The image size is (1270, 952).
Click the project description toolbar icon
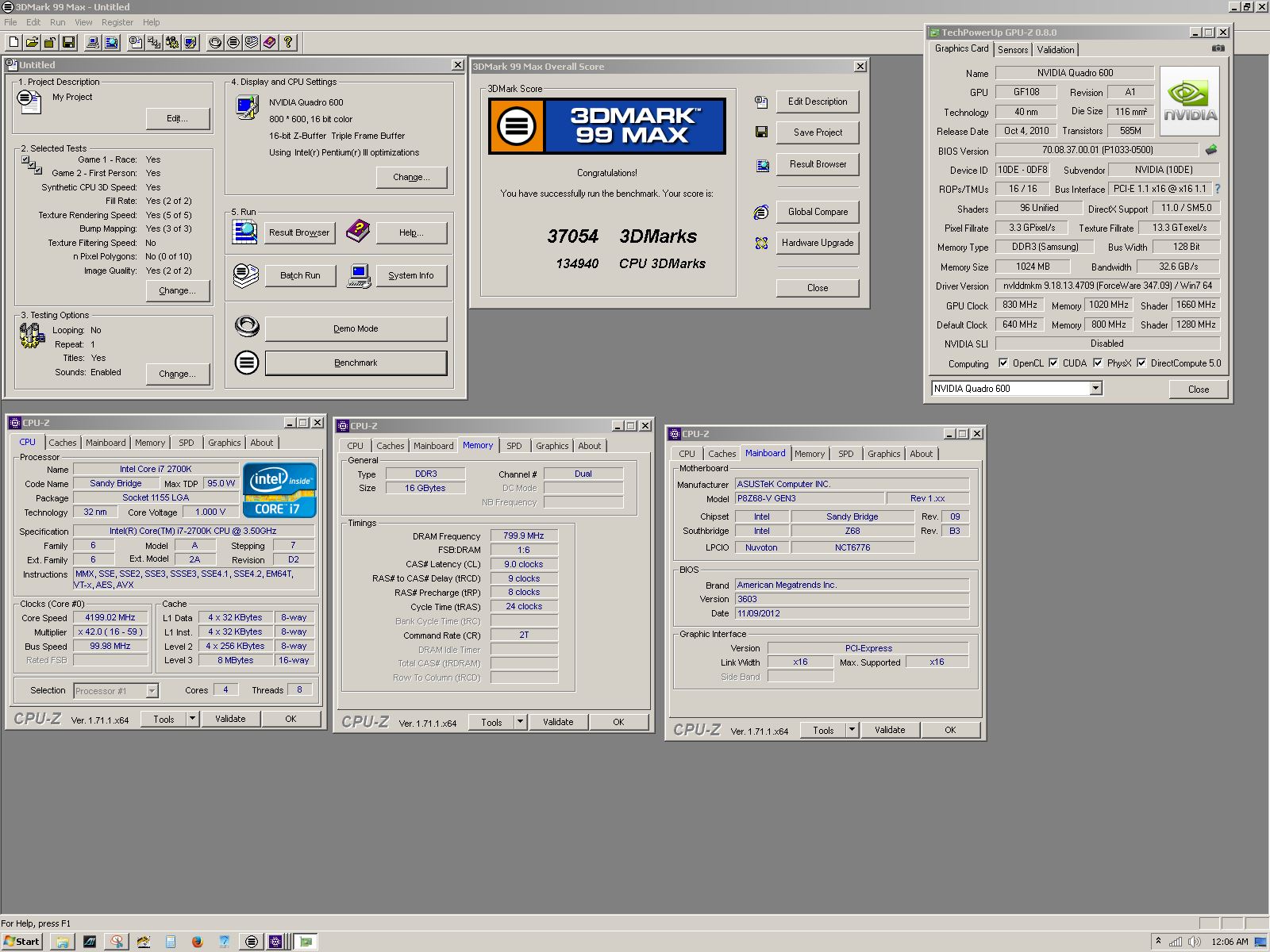point(136,42)
